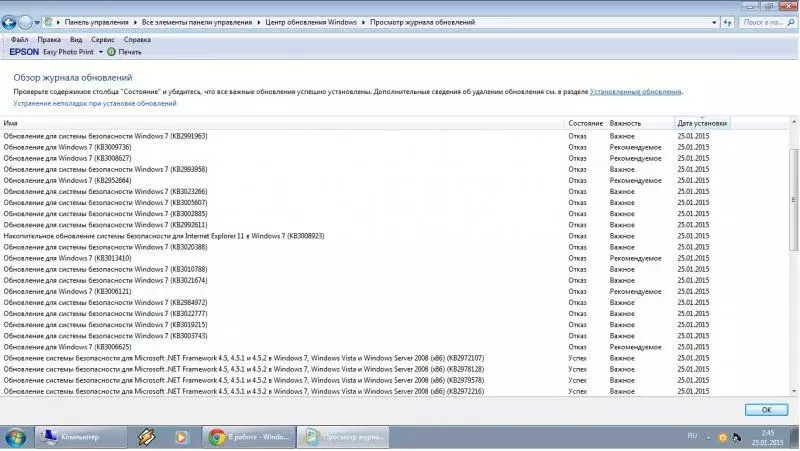Click the orange tray notification icon

coord(722,437)
